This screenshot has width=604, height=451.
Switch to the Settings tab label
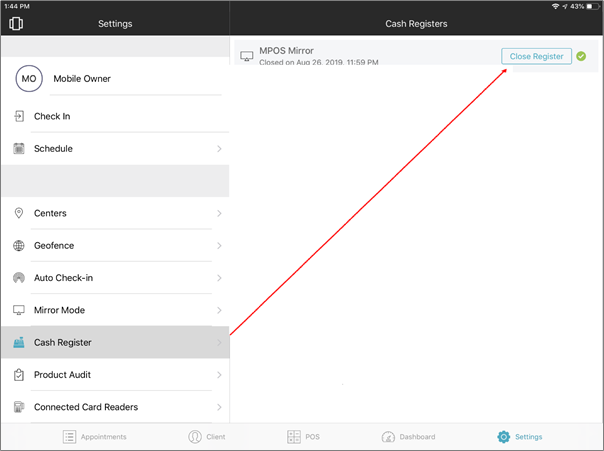(528, 437)
